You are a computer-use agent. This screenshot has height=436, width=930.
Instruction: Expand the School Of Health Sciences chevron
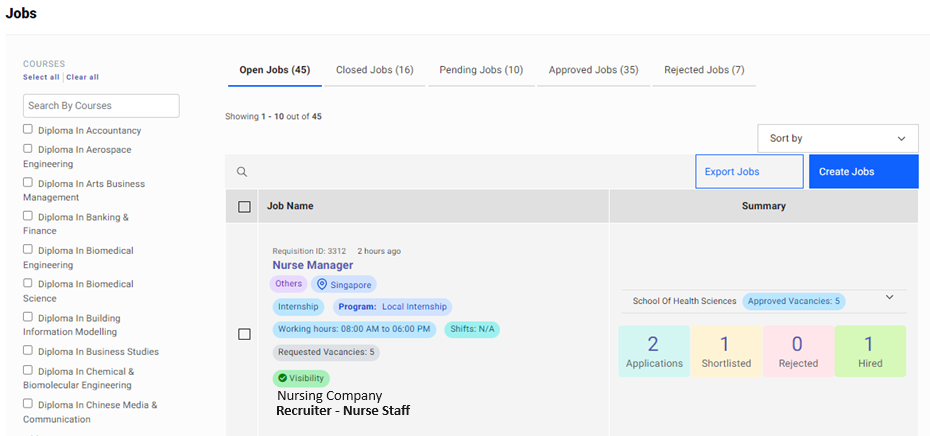[x=889, y=297]
